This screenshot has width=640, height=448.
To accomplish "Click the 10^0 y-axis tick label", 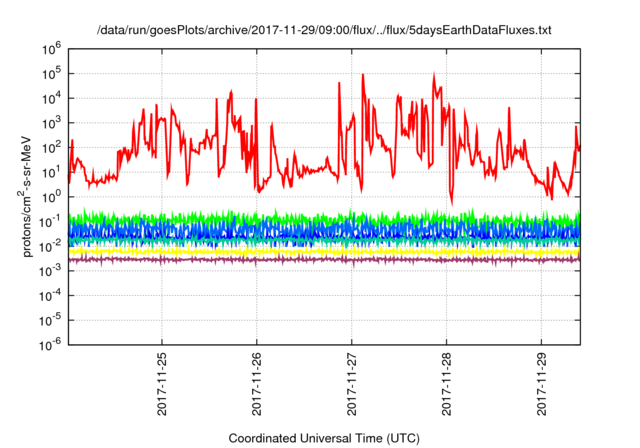I will [51, 197].
